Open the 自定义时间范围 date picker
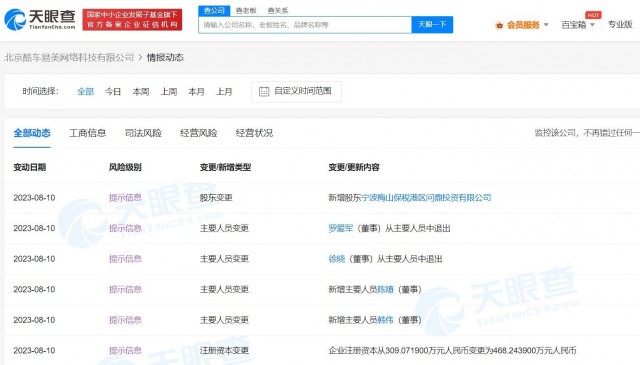640x365 pixels. 296,91
